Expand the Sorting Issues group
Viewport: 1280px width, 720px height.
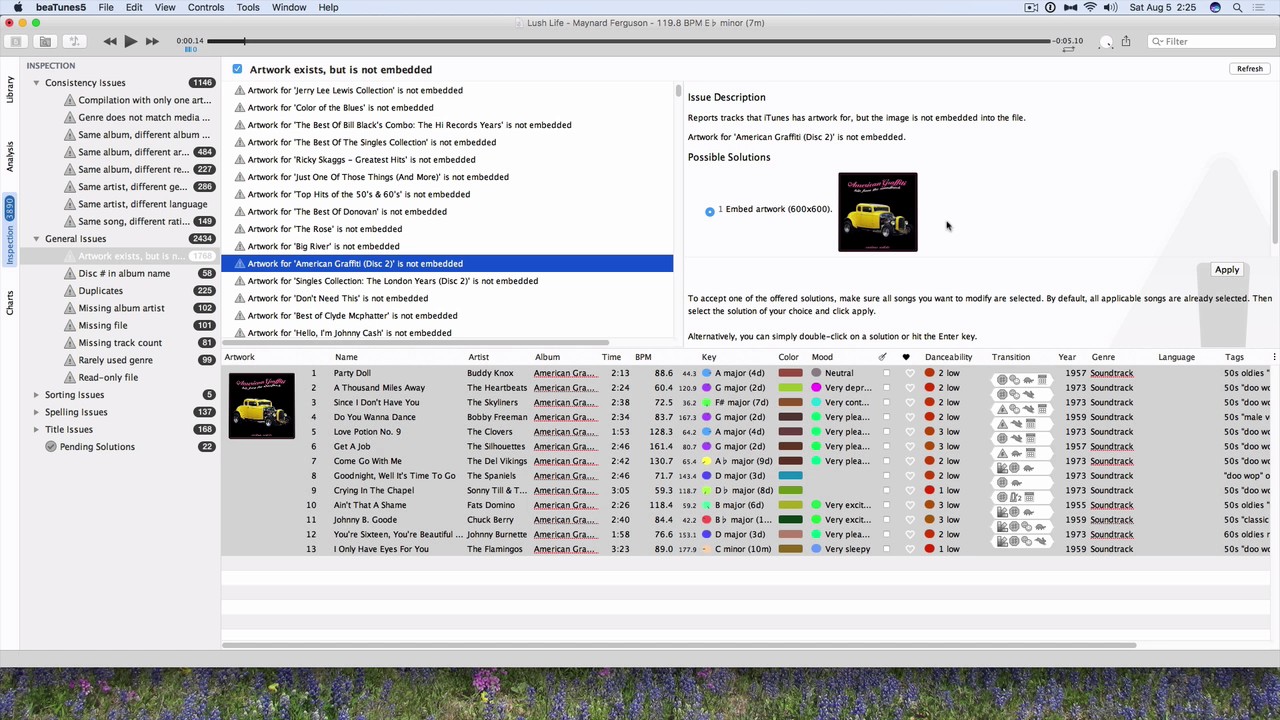(x=36, y=395)
